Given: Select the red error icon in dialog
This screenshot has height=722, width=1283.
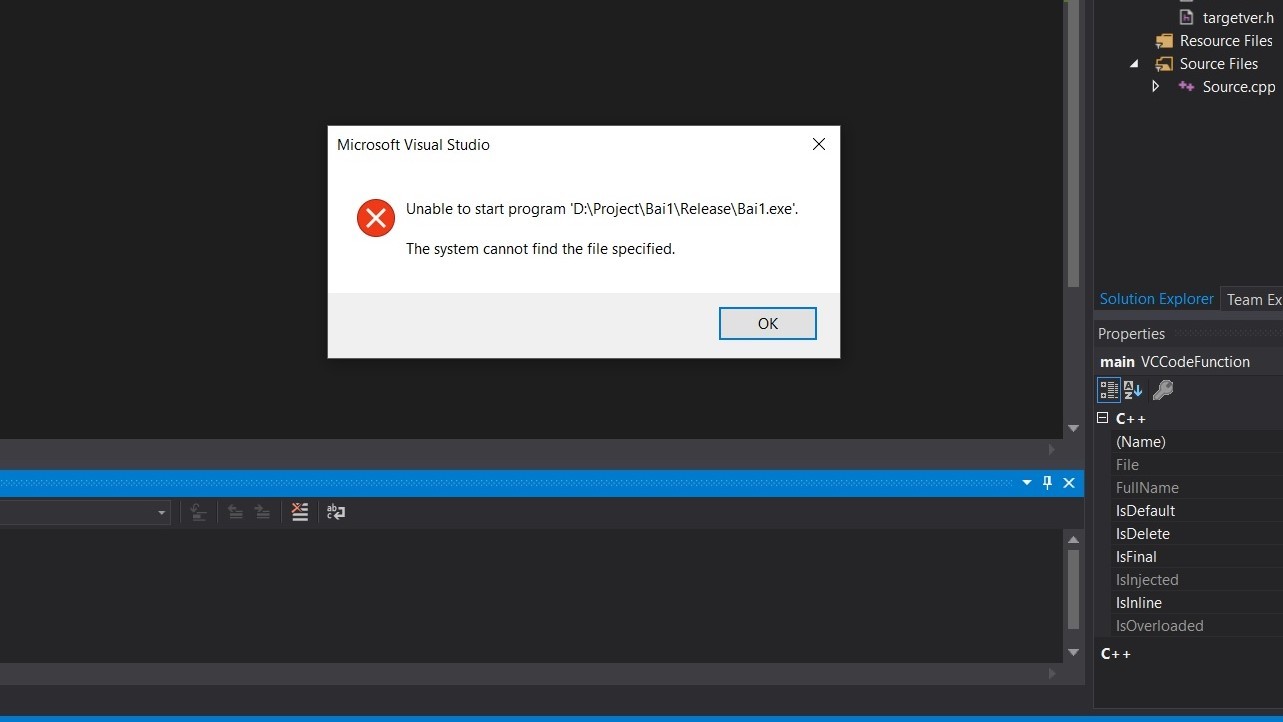Looking at the screenshot, I should coord(376,217).
